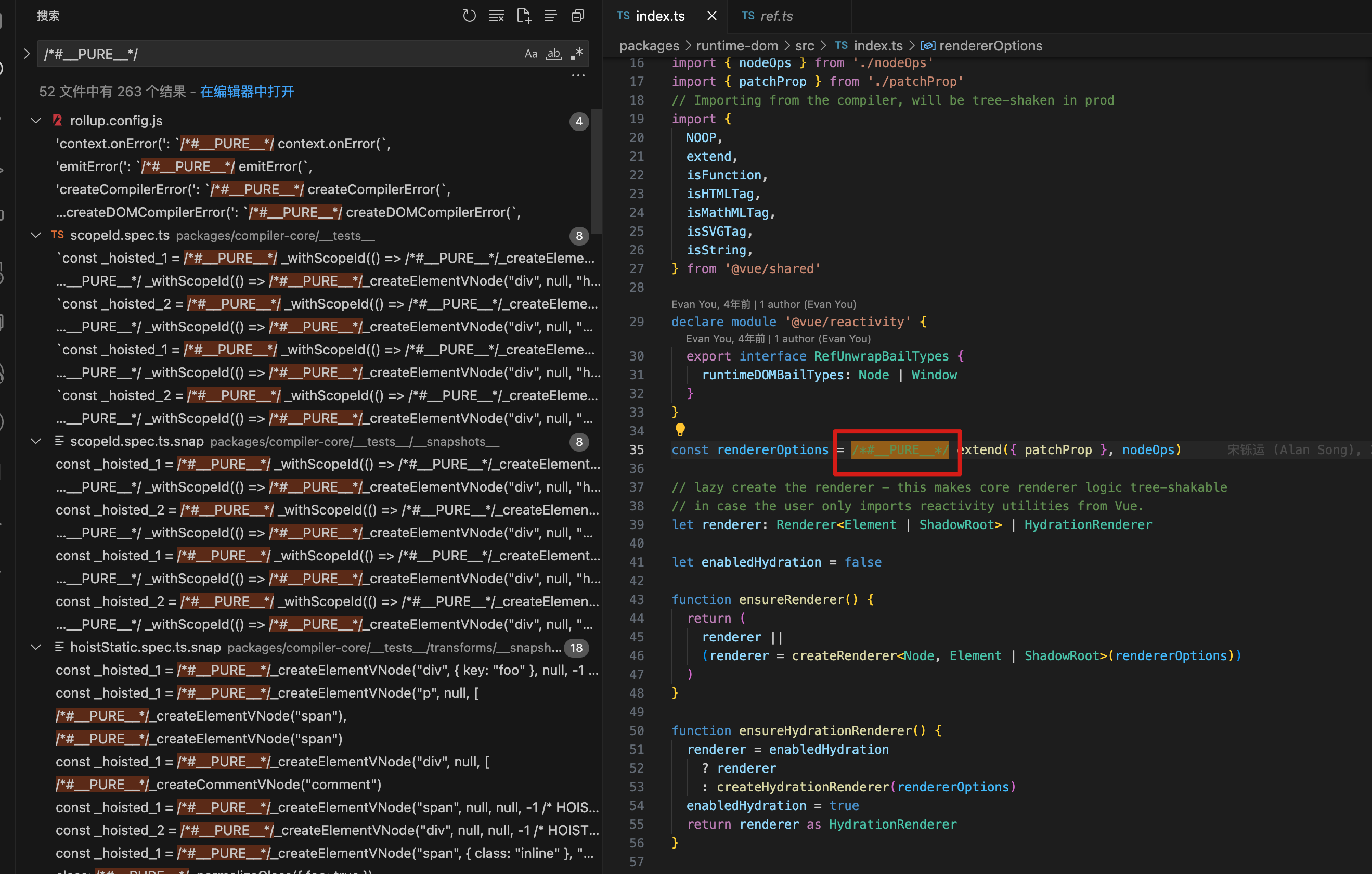Open blame lens above declare module
Image resolution: width=1372 pixels, height=874 pixels.
[763, 304]
